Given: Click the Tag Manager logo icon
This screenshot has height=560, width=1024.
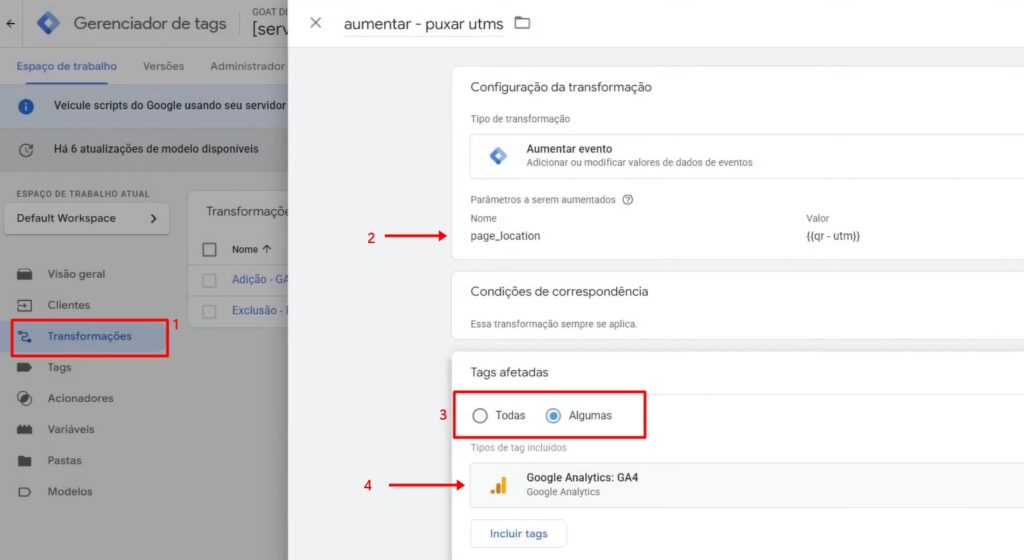Looking at the screenshot, I should coord(47,23).
